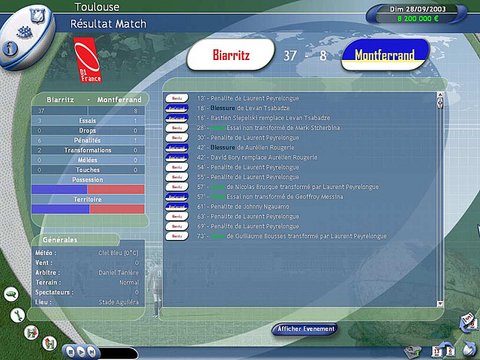Select the 73' Guillaume Bousses try event
Image resolution: width=480 pixels, height=360 pixels.
[x=292, y=236]
